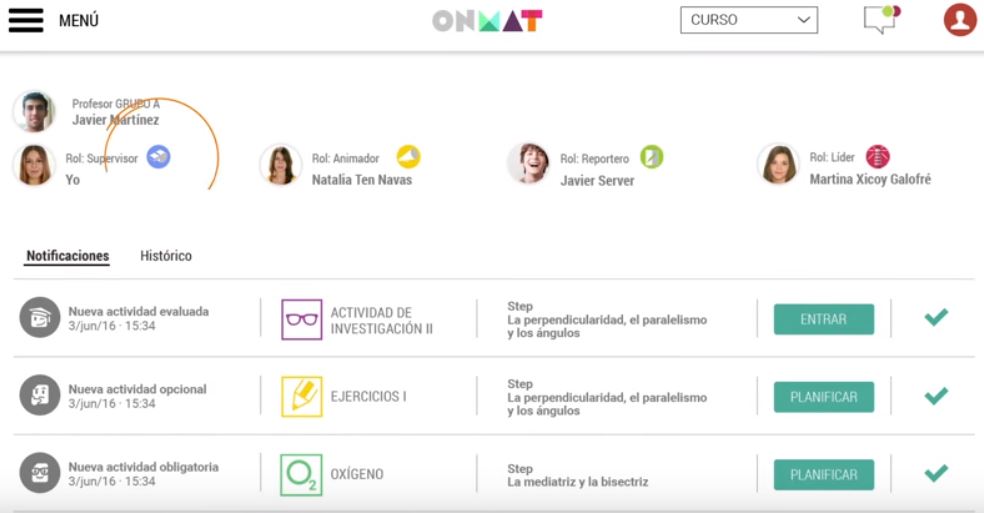Click PLANIFICAR for Ejercicios I
Screen dimensions: 984x513
[823, 397]
